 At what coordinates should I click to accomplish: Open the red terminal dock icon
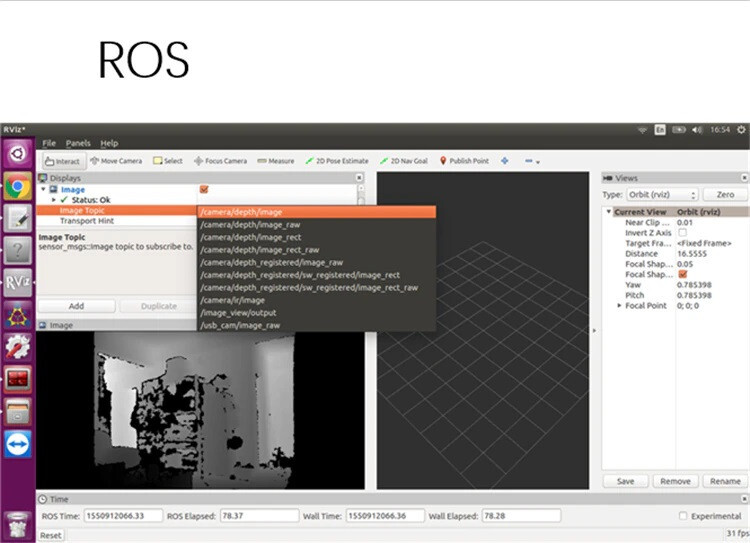[18, 379]
